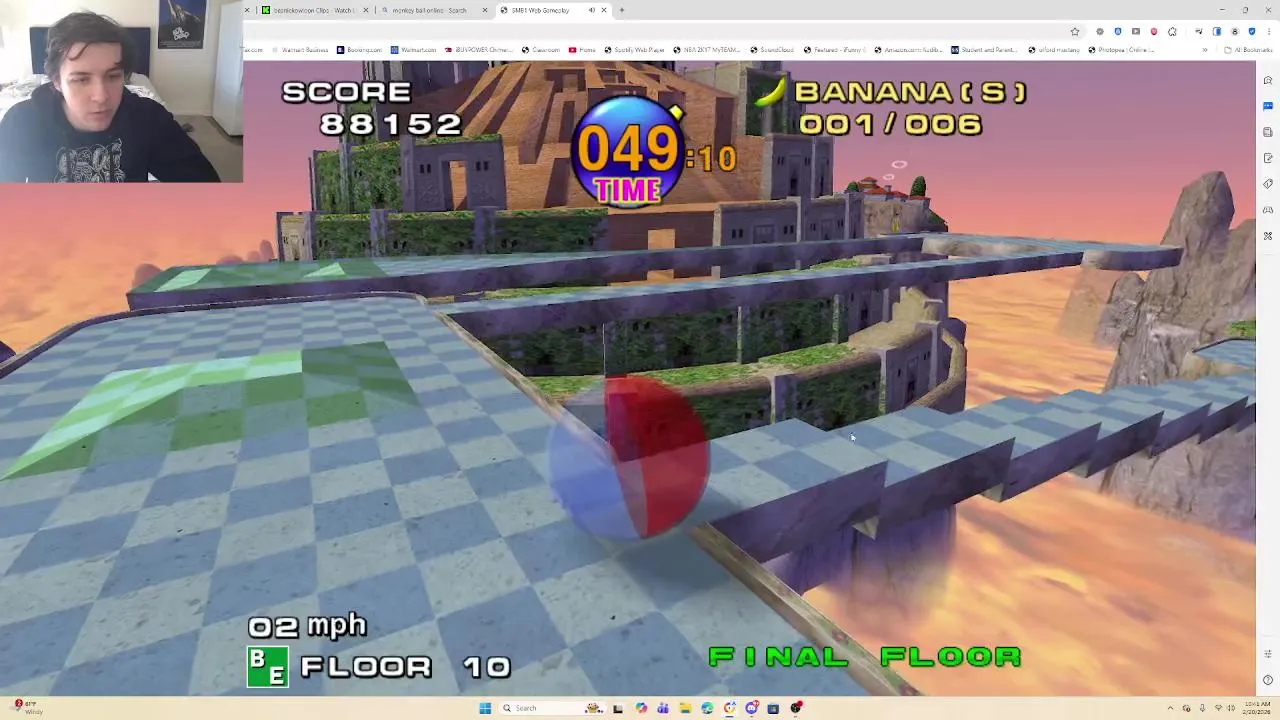Open the iBUYPOWER bookmark

click(478, 50)
